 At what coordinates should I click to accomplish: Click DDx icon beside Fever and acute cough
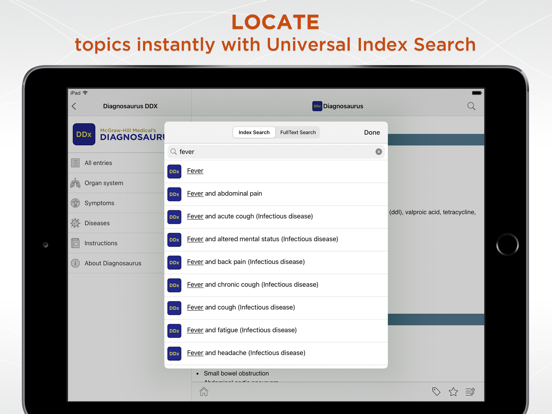[174, 217]
